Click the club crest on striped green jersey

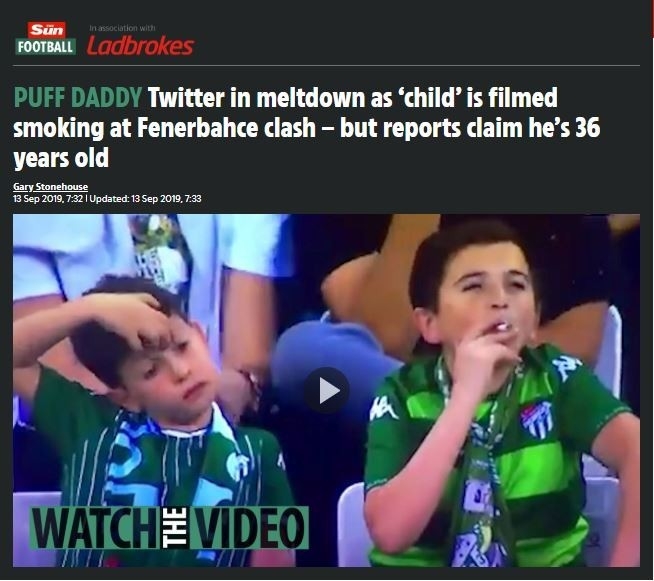point(536,419)
